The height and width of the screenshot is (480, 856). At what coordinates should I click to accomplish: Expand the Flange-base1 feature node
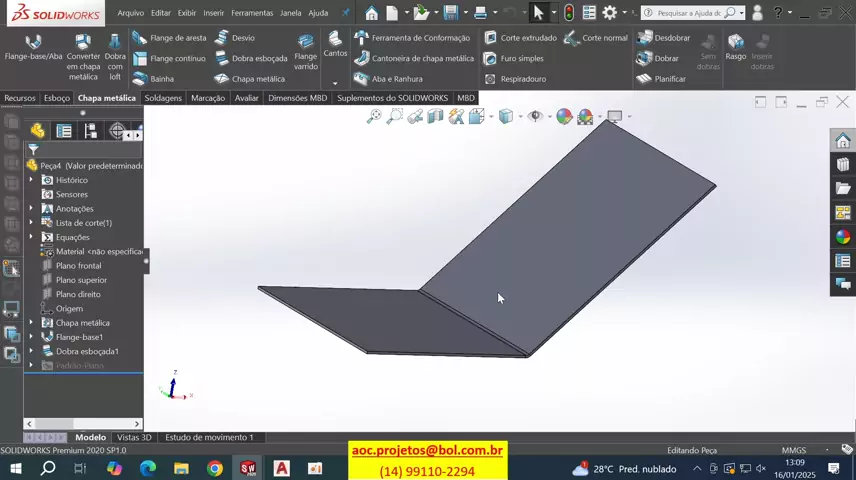click(31, 337)
